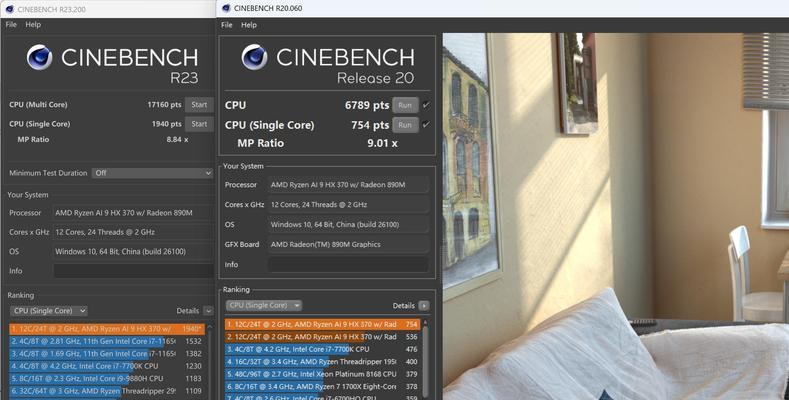Click the 1940 pts single core score
789x400 pixels.
[167, 124]
